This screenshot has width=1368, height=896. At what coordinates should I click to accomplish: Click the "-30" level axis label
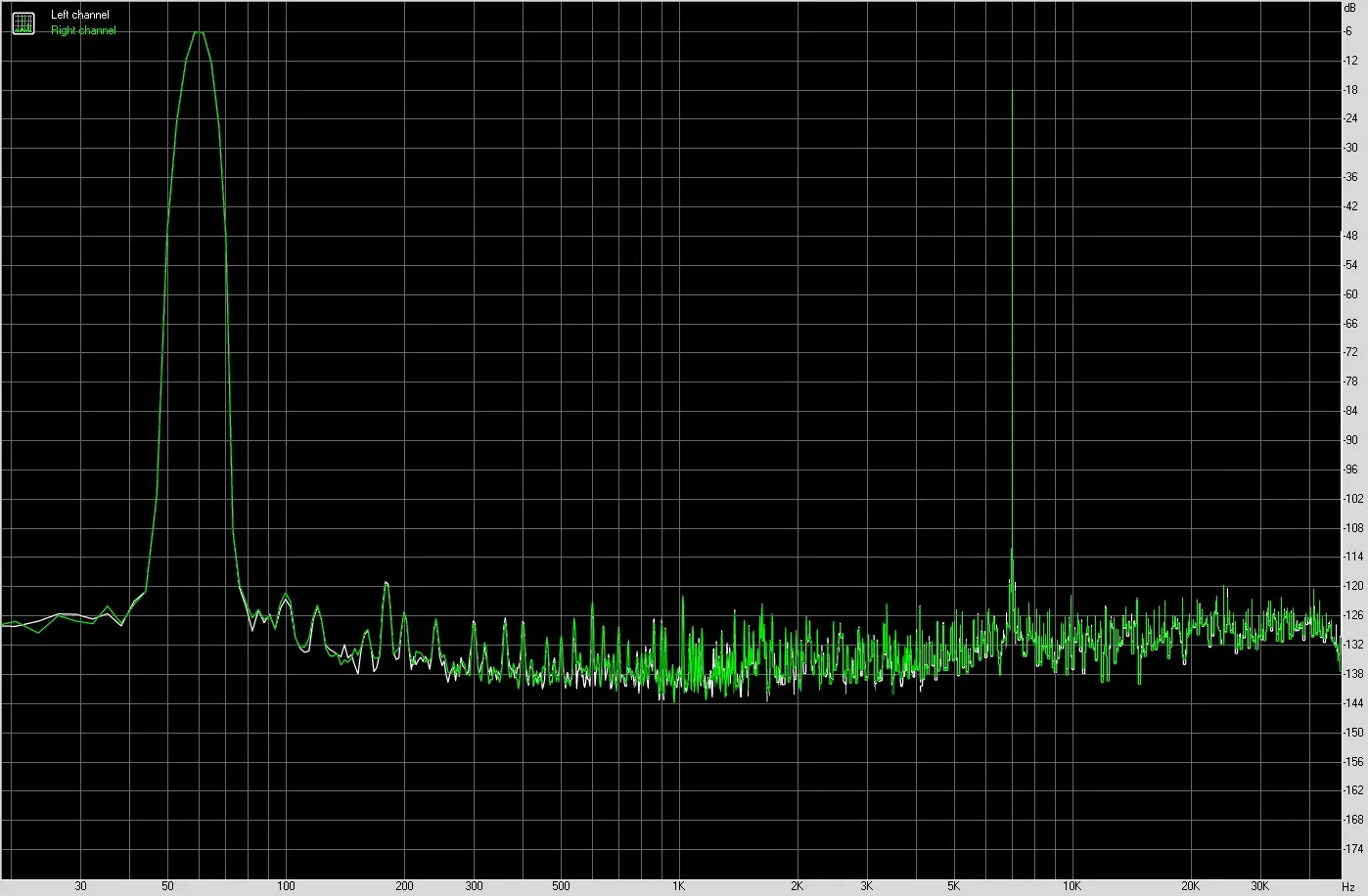click(x=1351, y=148)
